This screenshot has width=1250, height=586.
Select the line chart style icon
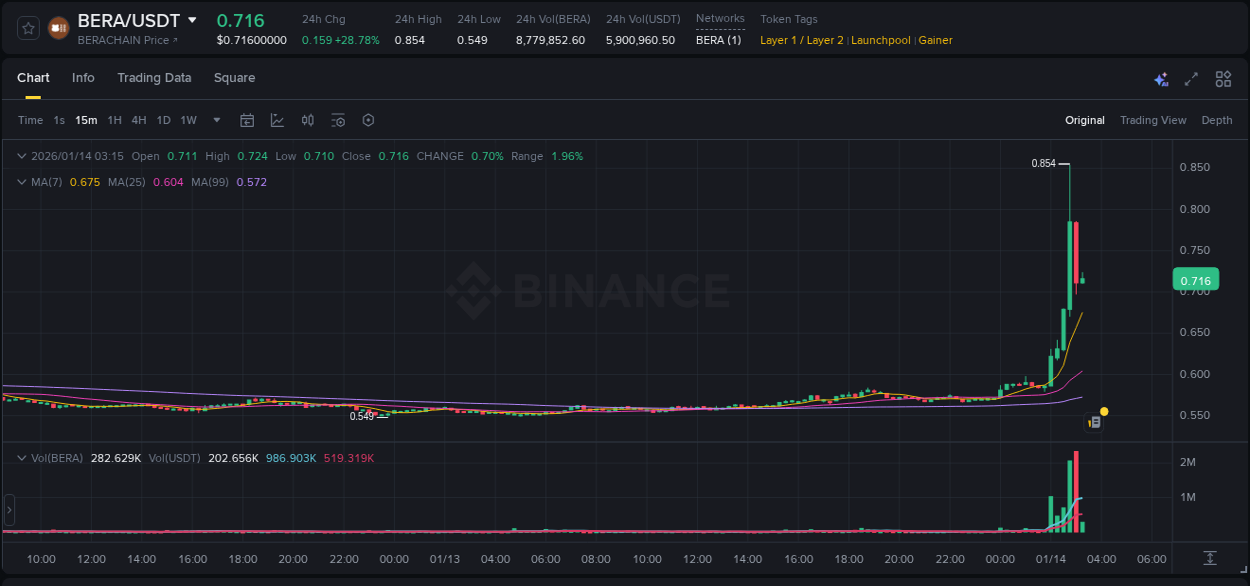click(277, 120)
